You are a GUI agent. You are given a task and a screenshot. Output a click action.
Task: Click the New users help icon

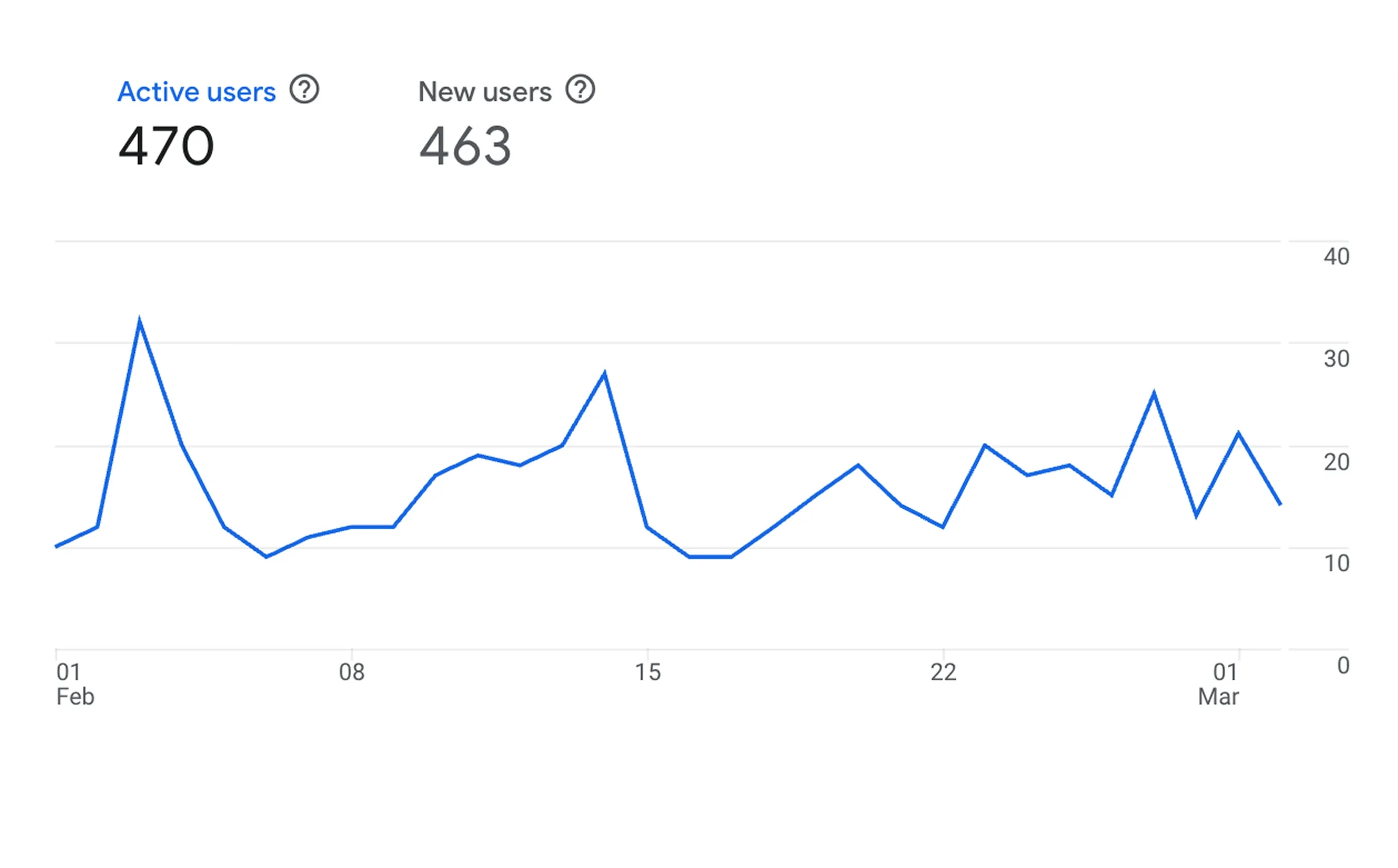(x=580, y=90)
